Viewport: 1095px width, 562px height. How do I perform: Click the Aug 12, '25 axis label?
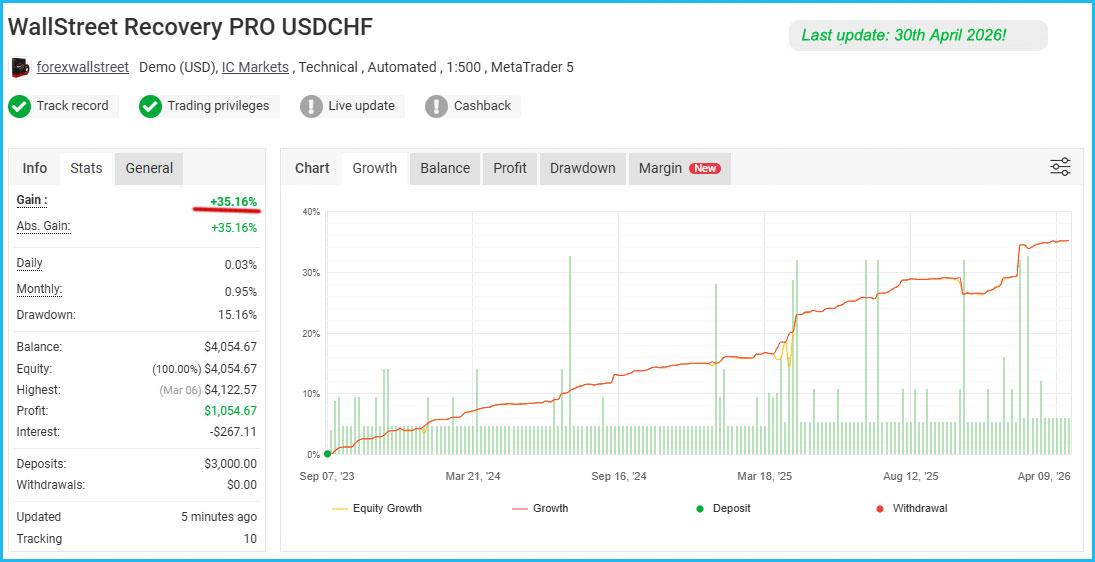tap(911, 476)
